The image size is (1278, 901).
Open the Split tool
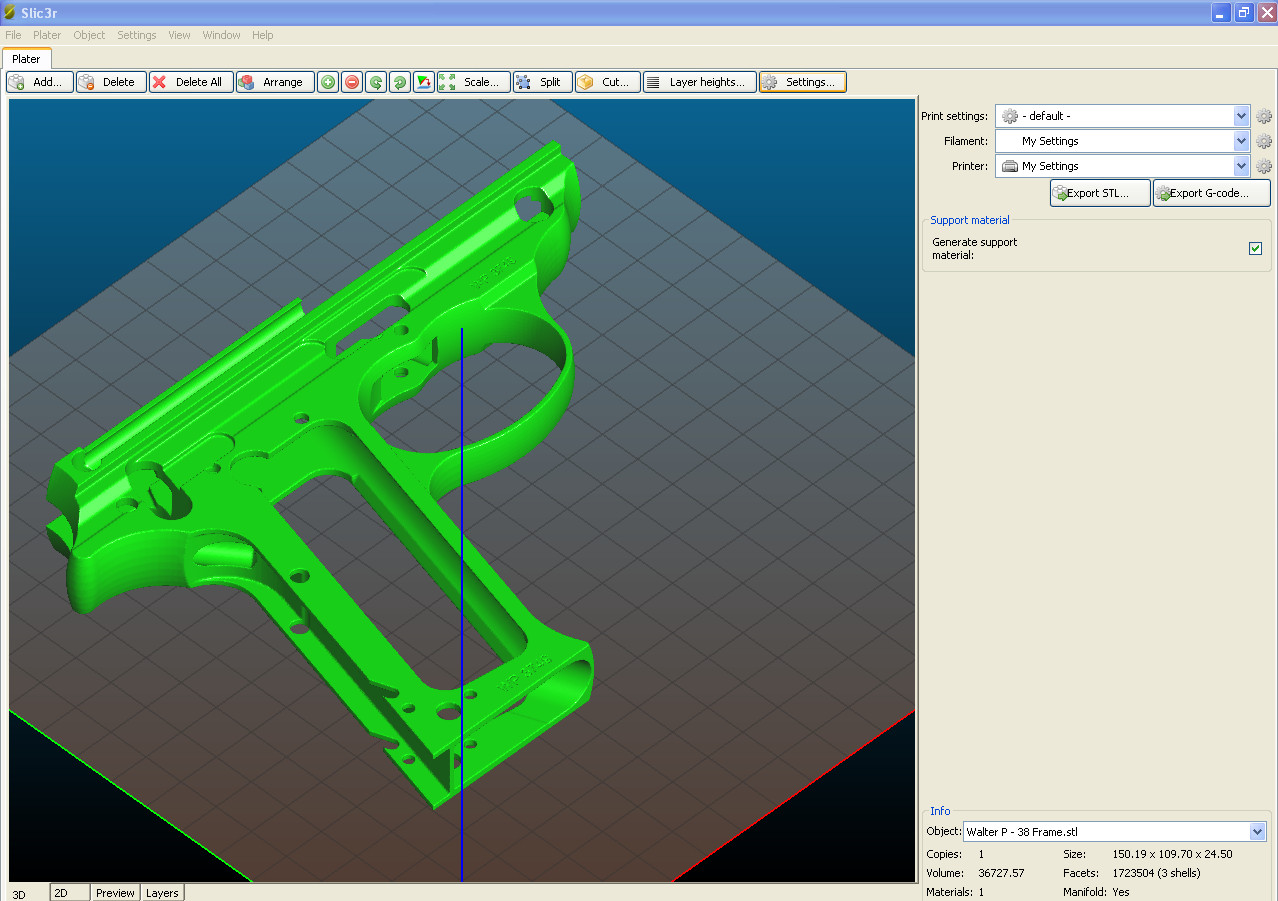click(541, 81)
